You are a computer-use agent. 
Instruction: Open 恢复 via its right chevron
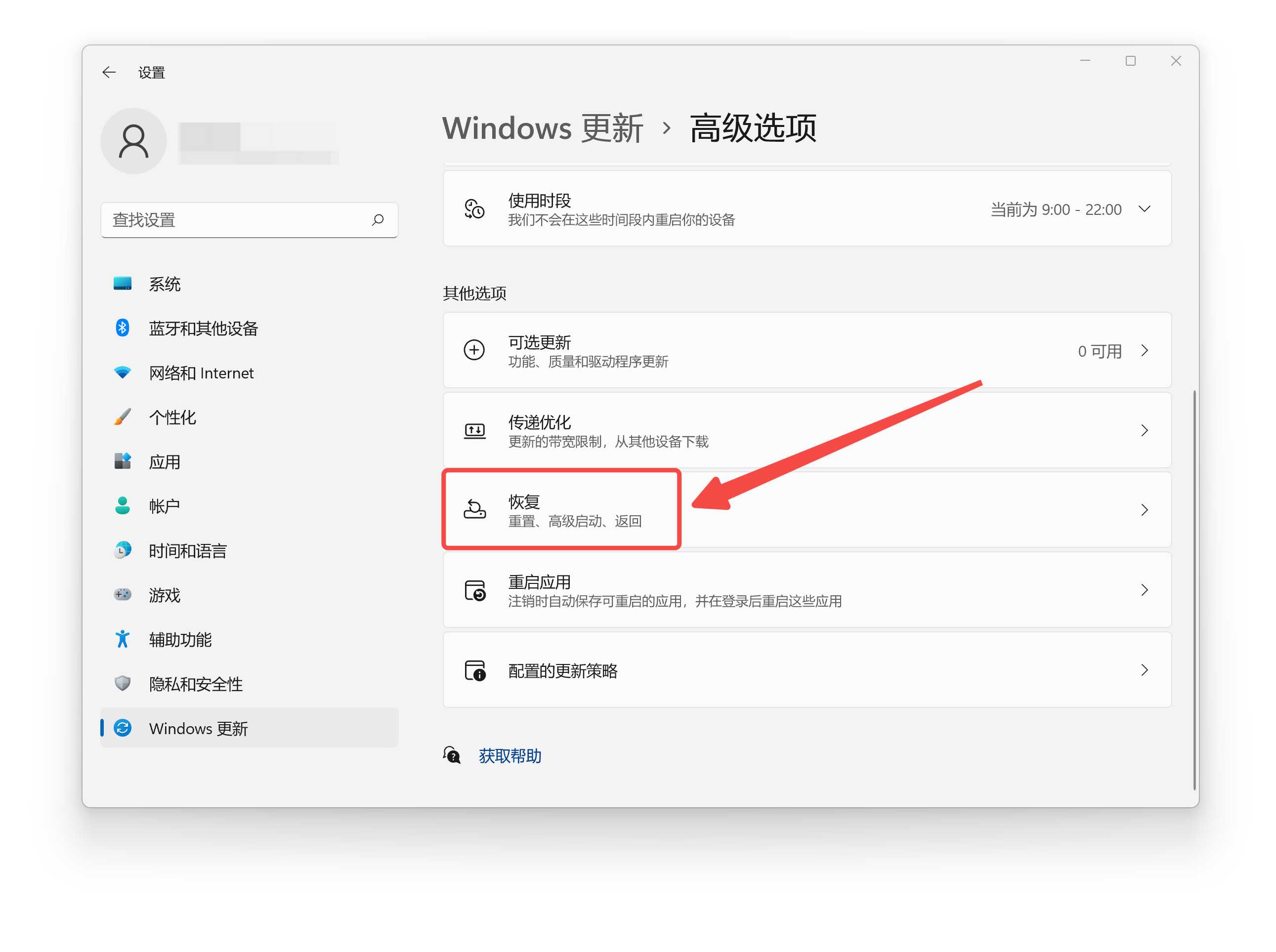point(1144,509)
